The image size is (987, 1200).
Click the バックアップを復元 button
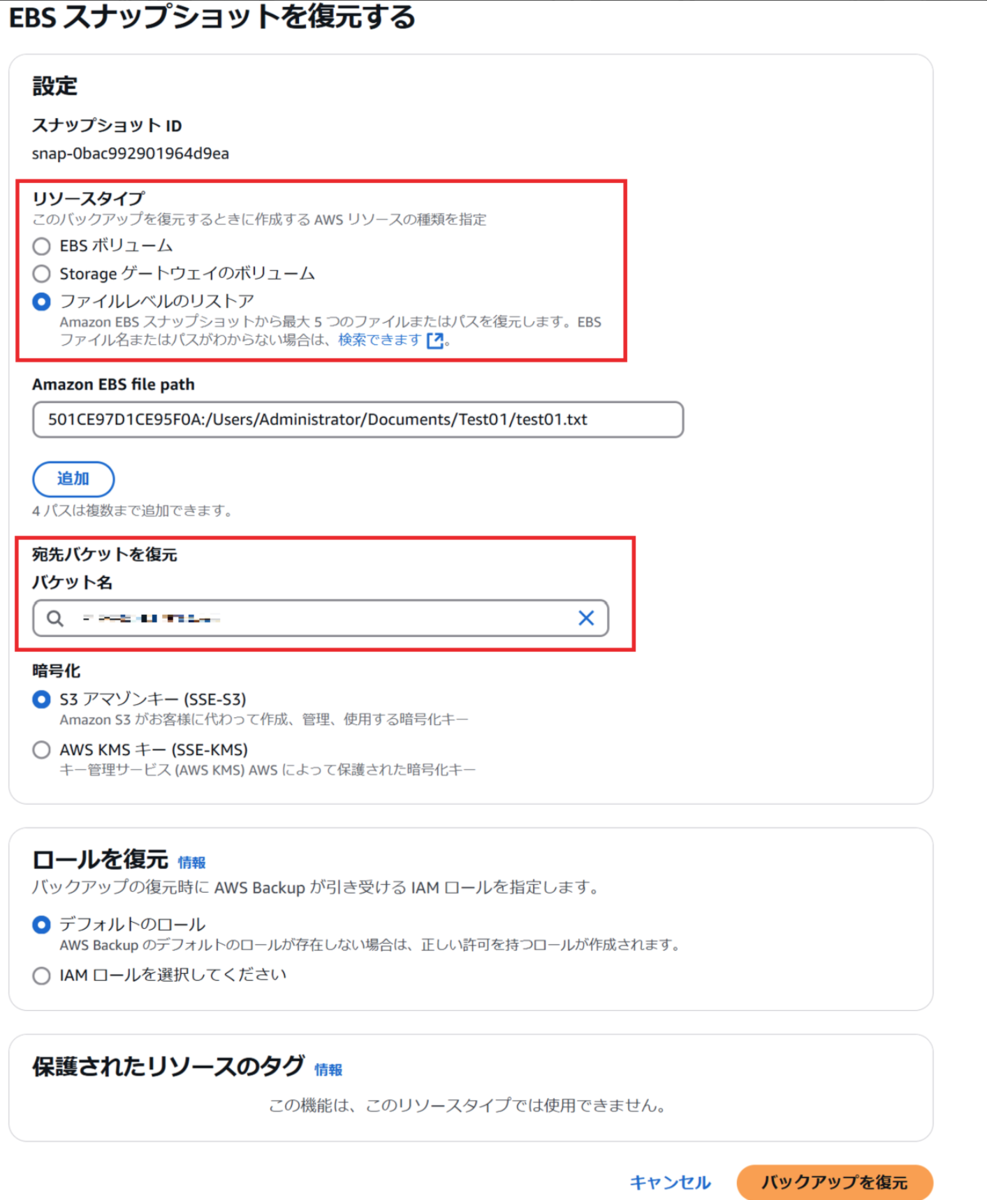point(834,1182)
